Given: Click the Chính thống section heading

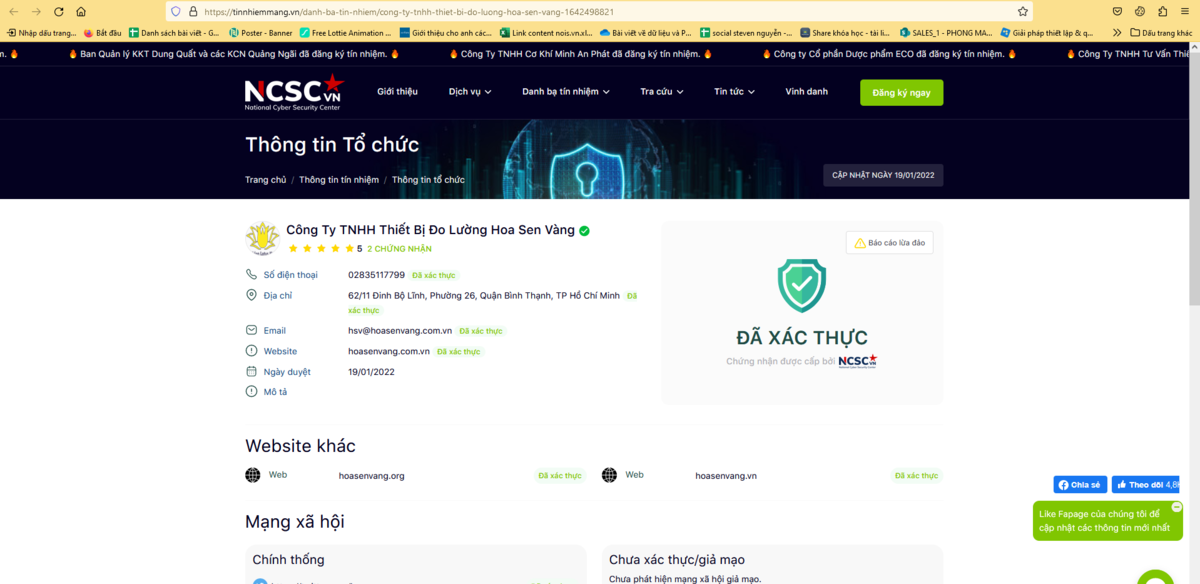Looking at the screenshot, I should (x=288, y=559).
